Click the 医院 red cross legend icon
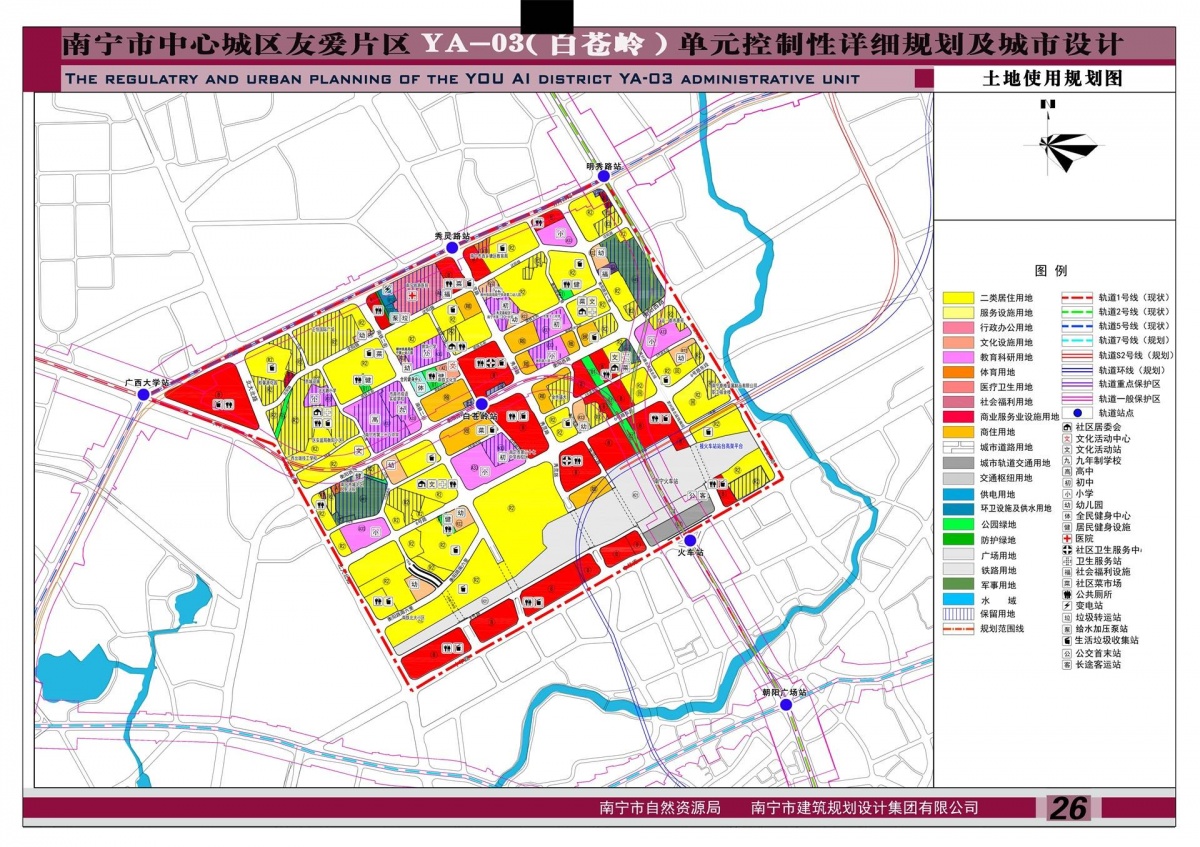1200x847 pixels. (x=1067, y=538)
